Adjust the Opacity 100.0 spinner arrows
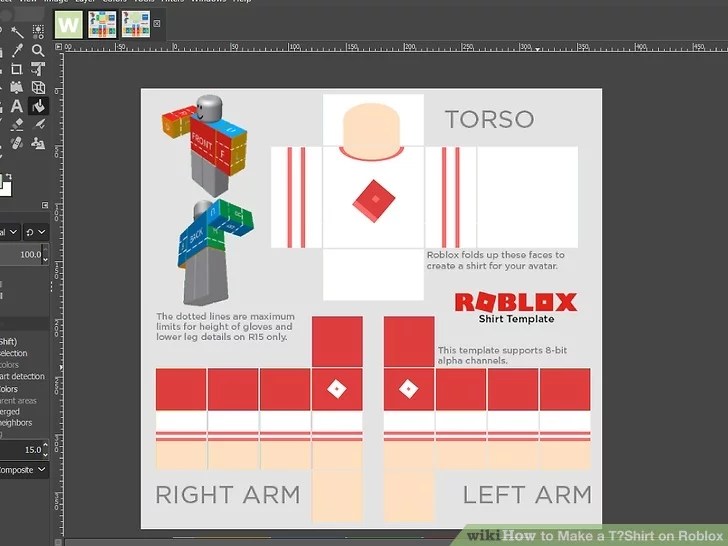728x546 pixels. pos(46,254)
